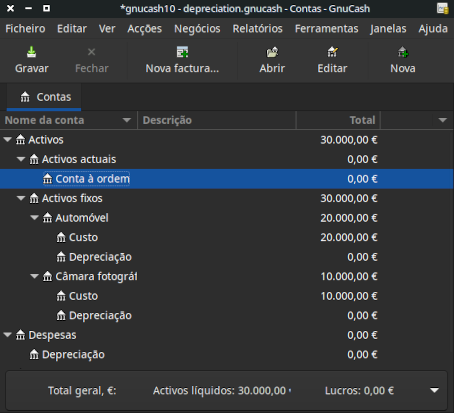Open the Editar menu

(x=72, y=29)
